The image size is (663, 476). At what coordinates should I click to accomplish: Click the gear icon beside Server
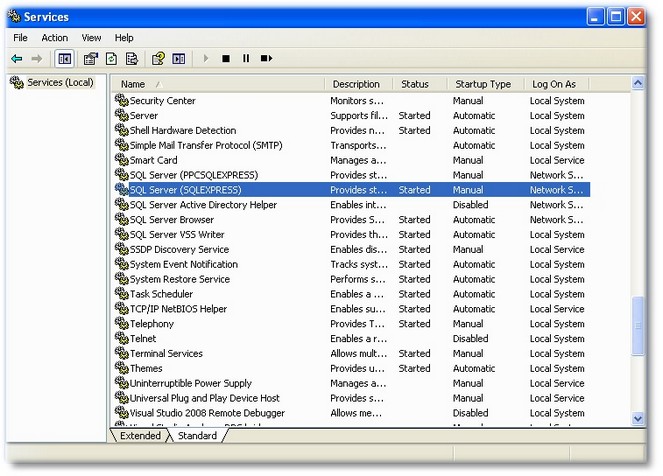tap(122, 115)
